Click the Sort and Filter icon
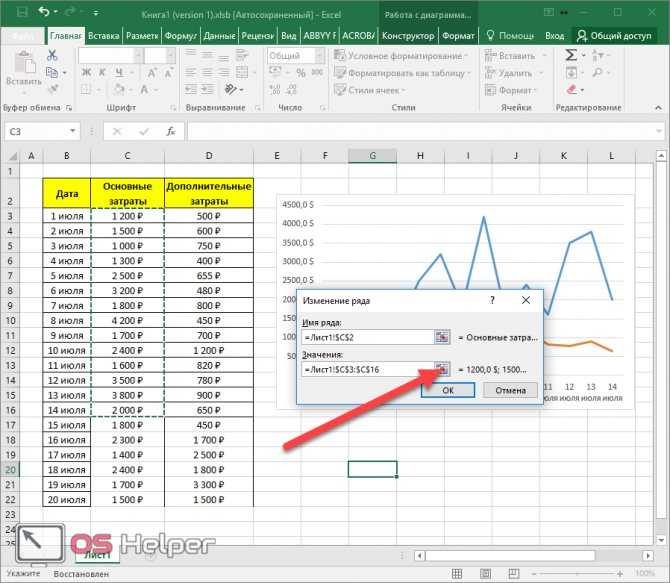The height and width of the screenshot is (583, 670). click(598, 55)
